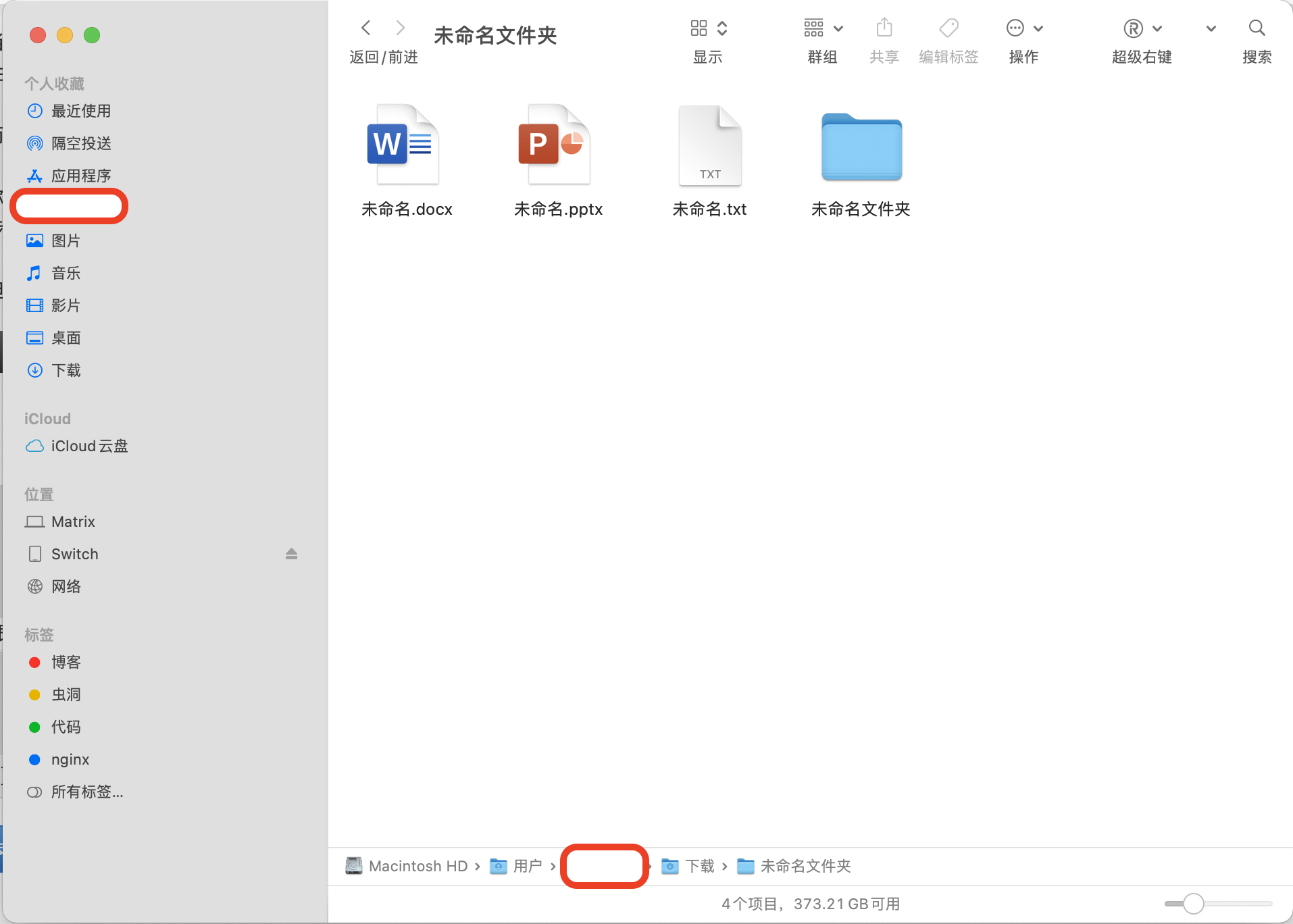The image size is (1293, 924).
Task: Expand the group (群组) dropdown
Action: (823, 28)
